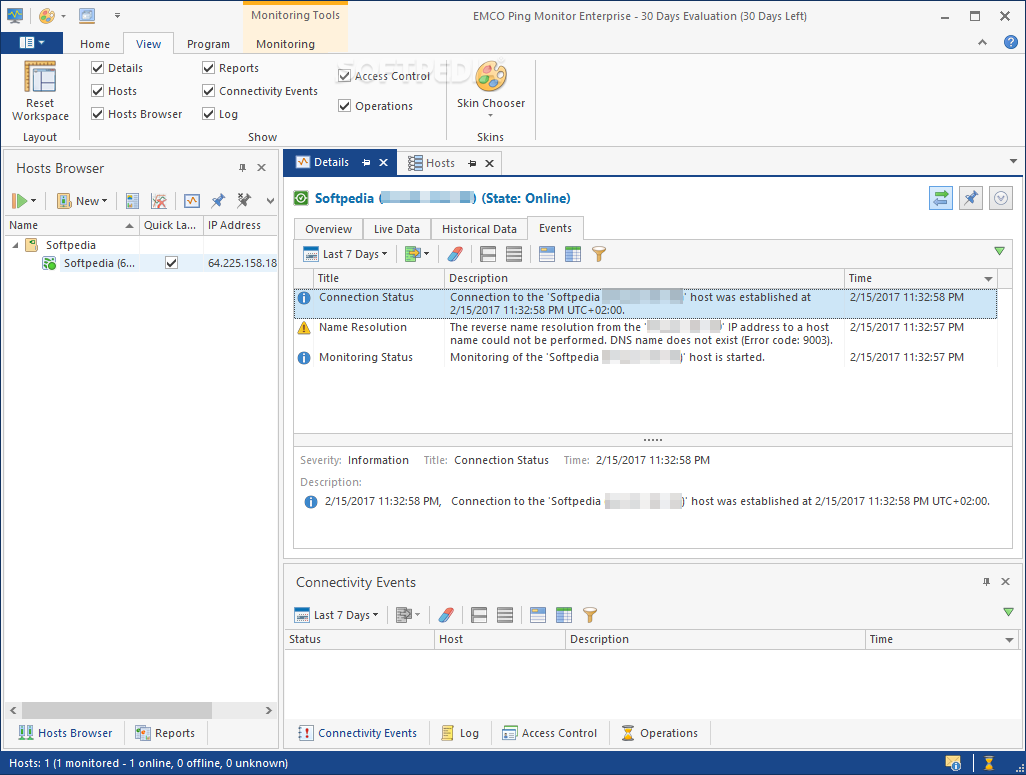Click the circular down-arrow icon in the Details header

1000,198
